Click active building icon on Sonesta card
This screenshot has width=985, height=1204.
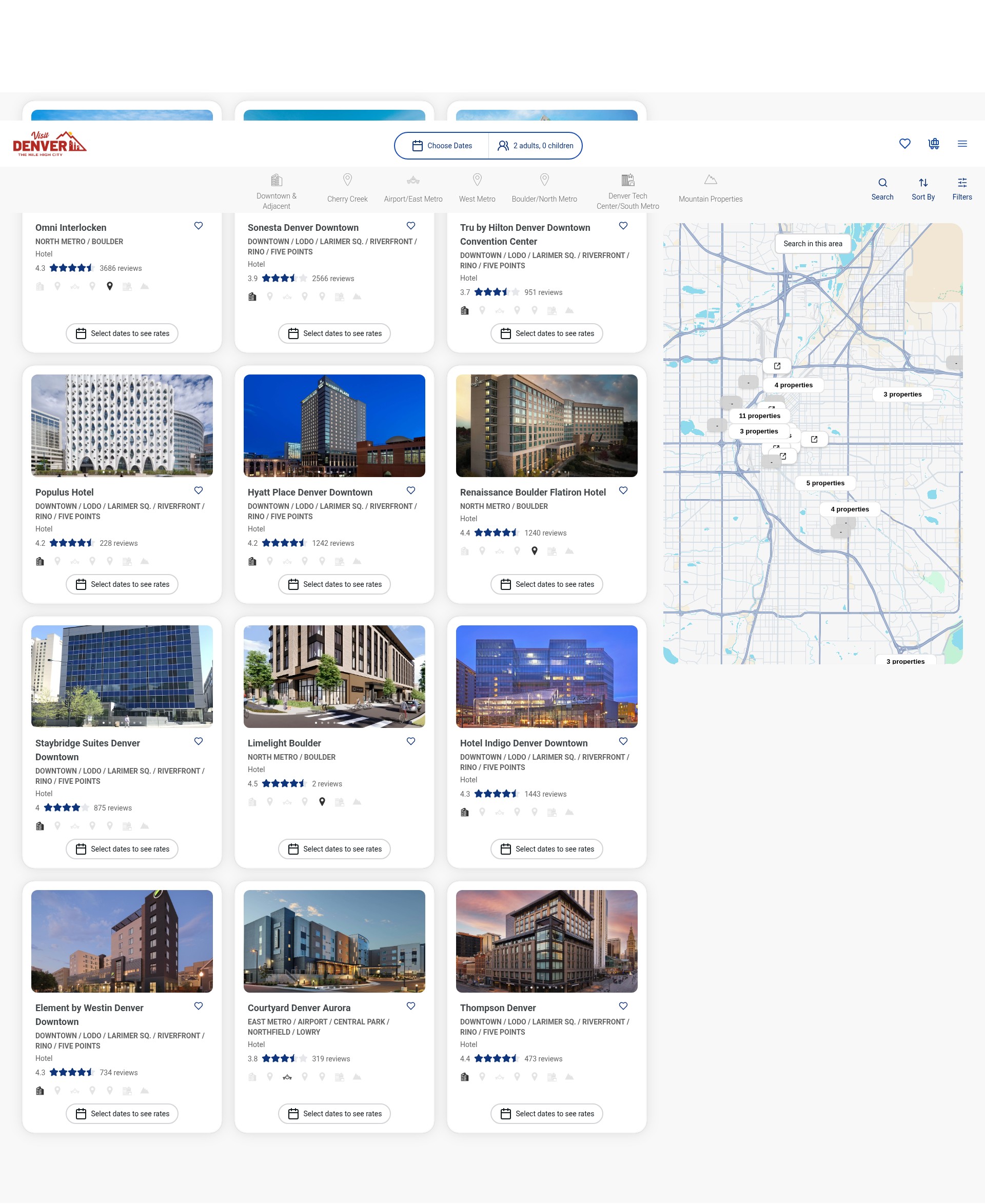click(x=252, y=297)
